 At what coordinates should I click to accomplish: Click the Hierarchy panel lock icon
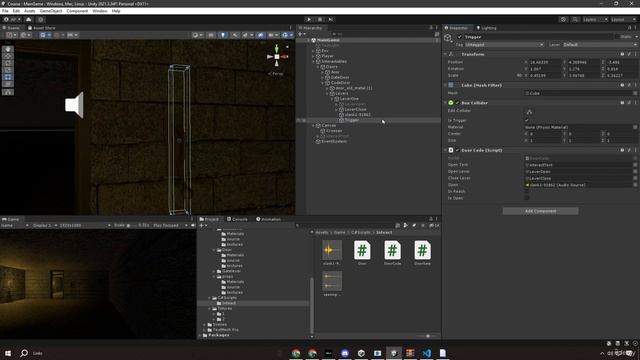[431, 28]
